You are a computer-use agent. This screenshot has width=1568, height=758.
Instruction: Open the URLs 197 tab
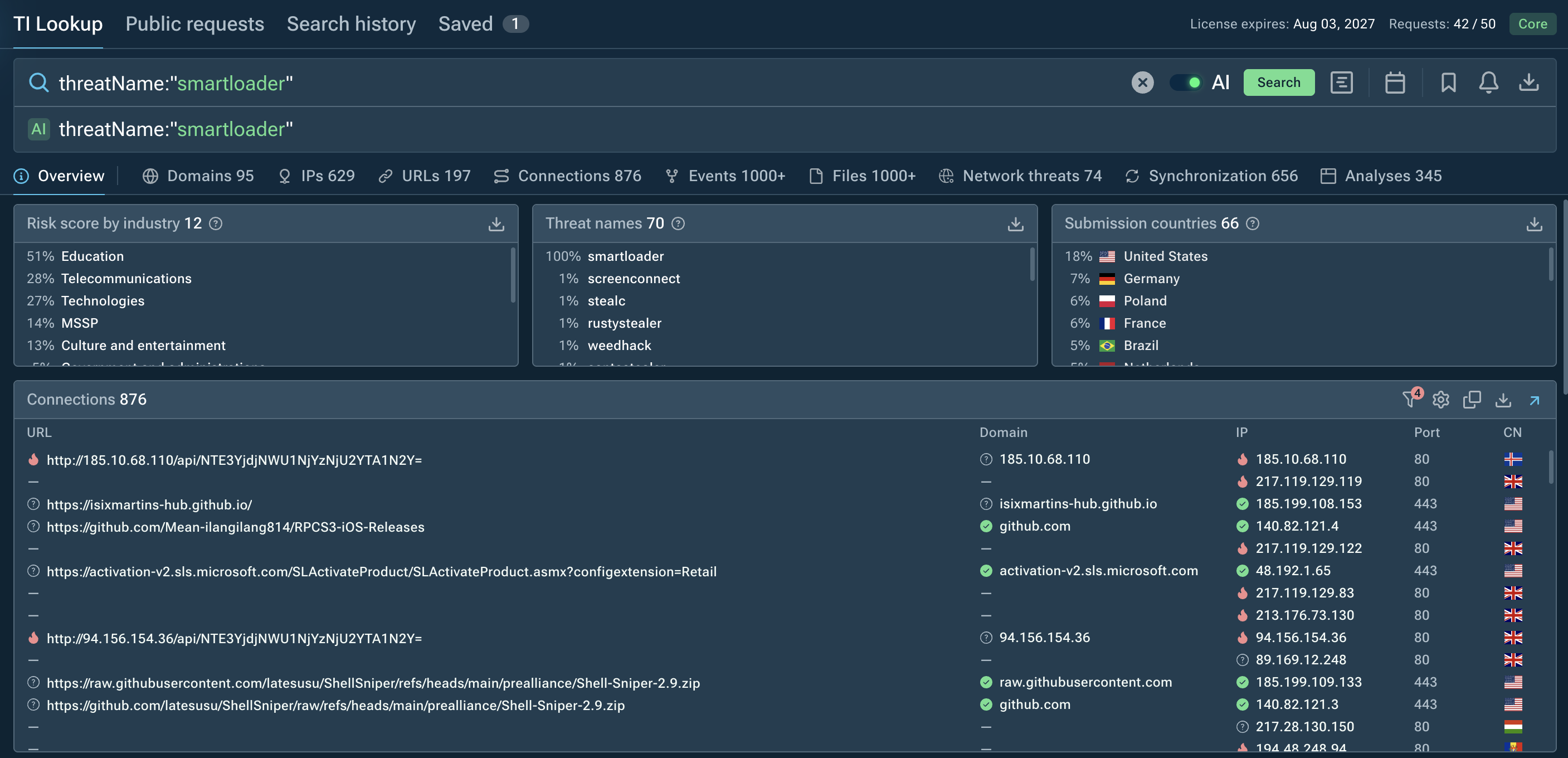click(424, 176)
